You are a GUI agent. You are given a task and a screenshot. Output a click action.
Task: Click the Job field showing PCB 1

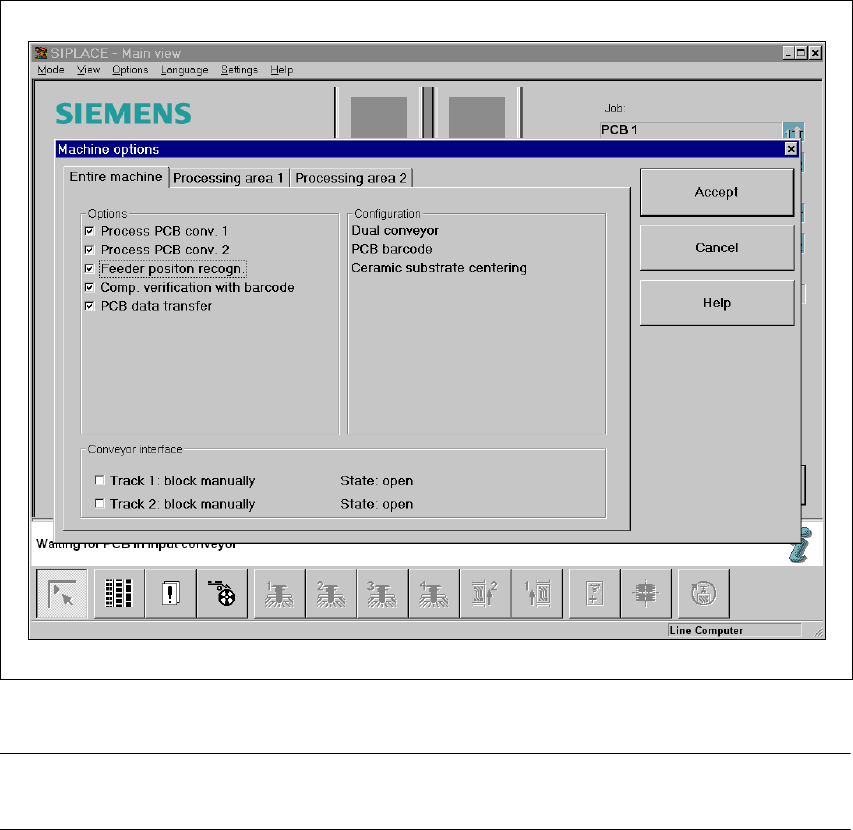tap(691, 130)
